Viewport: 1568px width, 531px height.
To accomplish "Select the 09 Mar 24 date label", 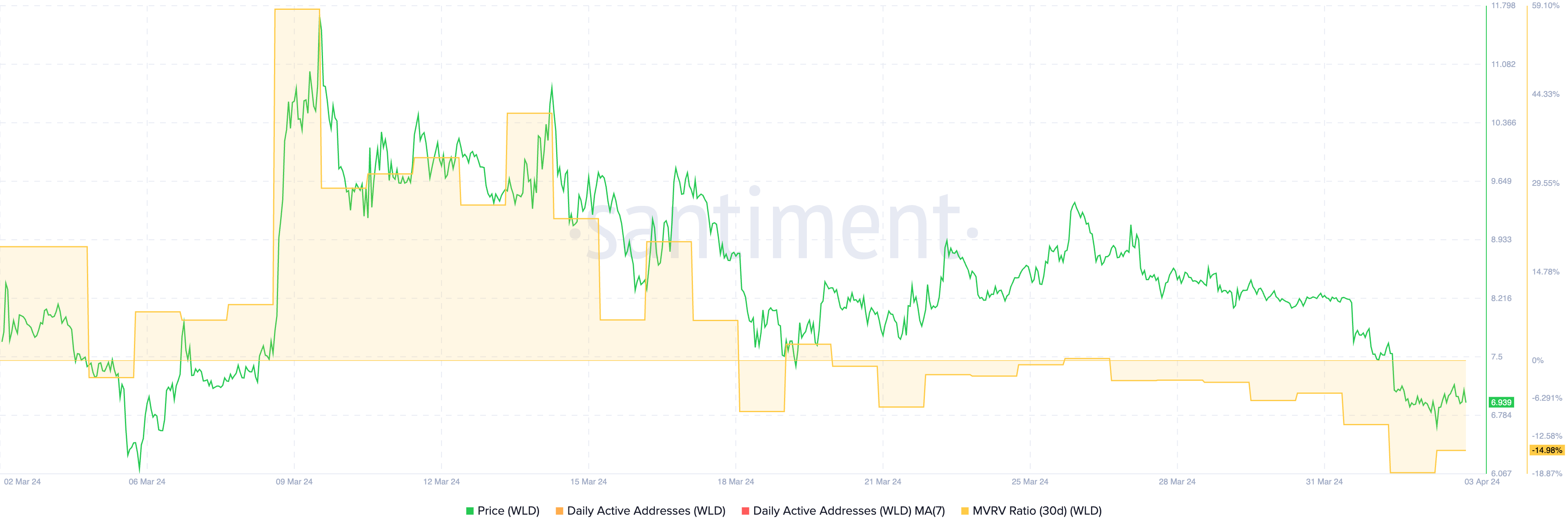I will (x=294, y=482).
